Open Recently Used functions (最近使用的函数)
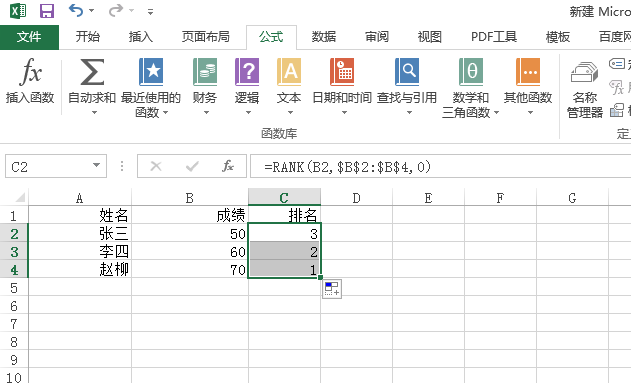The height and width of the screenshot is (383, 631). point(151,87)
